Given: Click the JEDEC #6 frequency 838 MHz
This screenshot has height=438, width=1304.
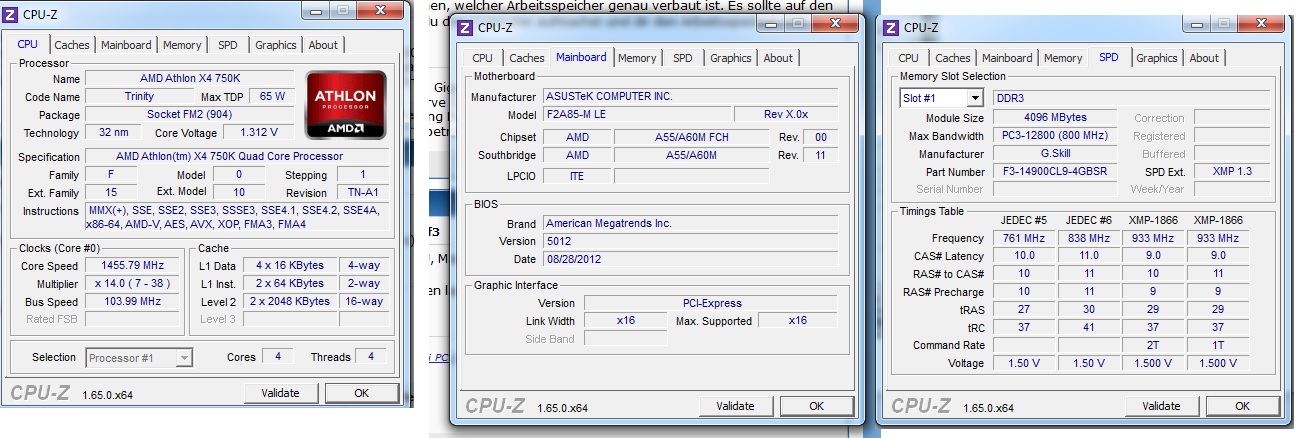Looking at the screenshot, I should [x=1089, y=238].
